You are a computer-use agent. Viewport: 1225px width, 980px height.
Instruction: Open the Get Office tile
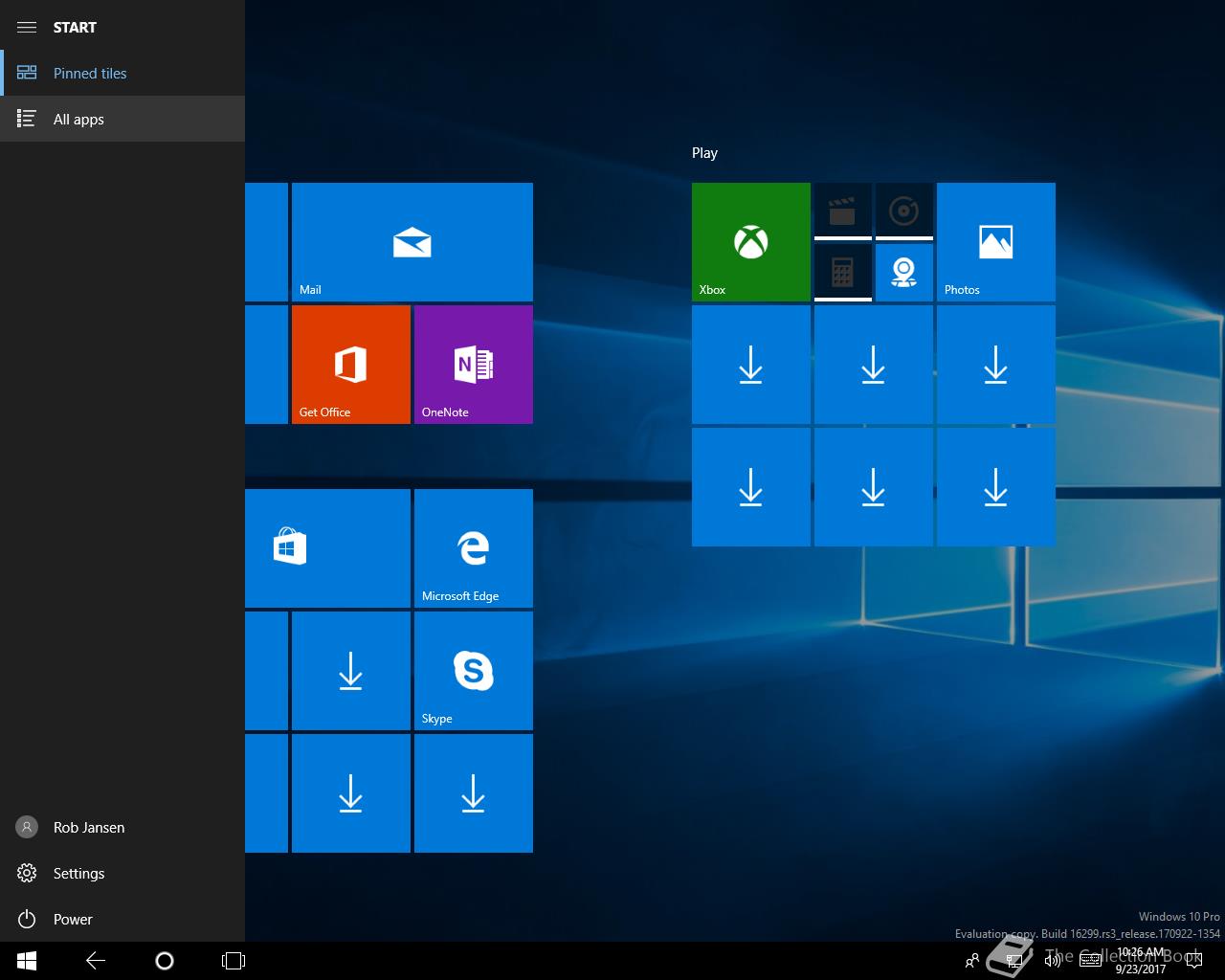point(351,365)
